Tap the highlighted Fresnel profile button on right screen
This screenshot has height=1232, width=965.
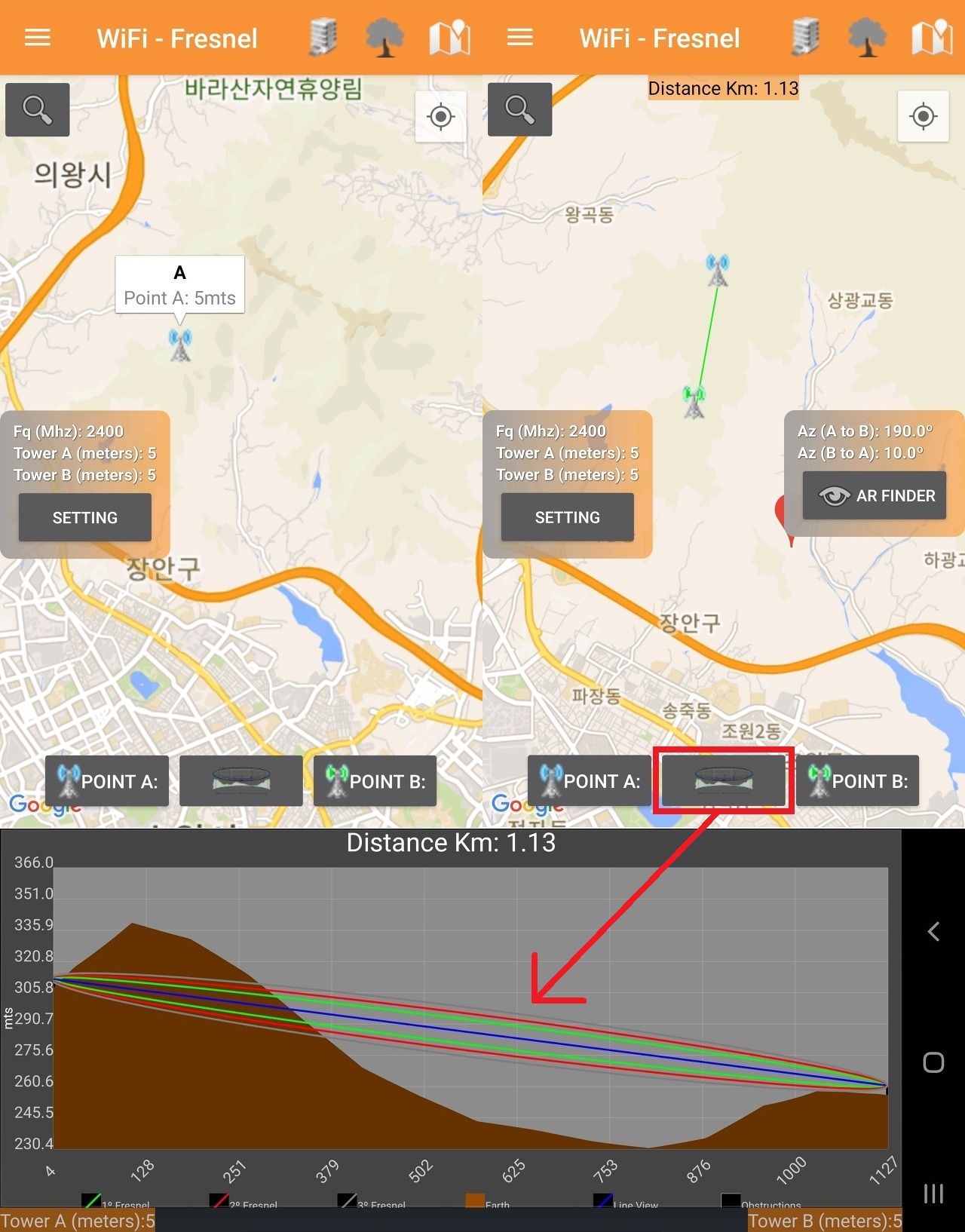point(724,780)
